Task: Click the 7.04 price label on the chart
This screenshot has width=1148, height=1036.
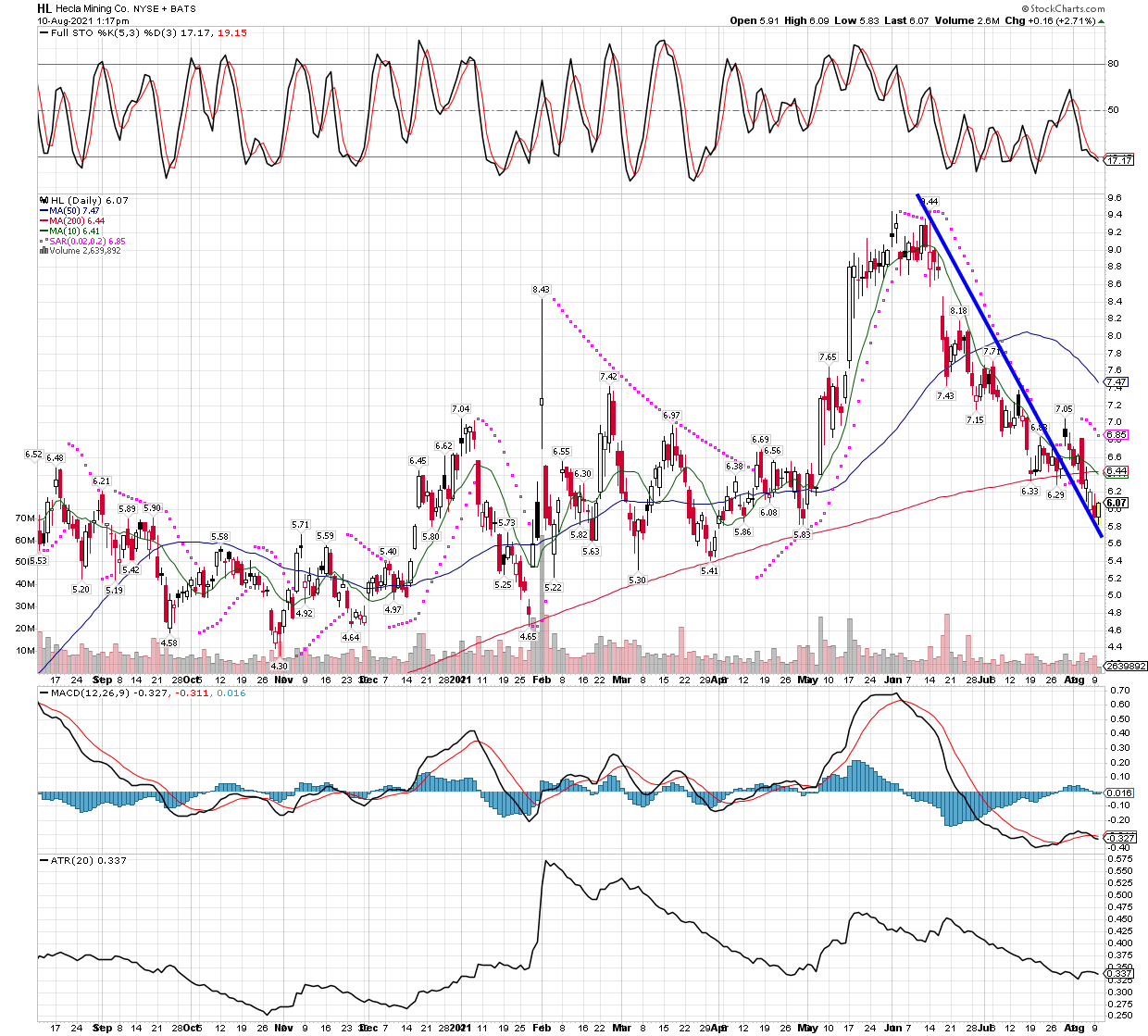Action: (460, 409)
